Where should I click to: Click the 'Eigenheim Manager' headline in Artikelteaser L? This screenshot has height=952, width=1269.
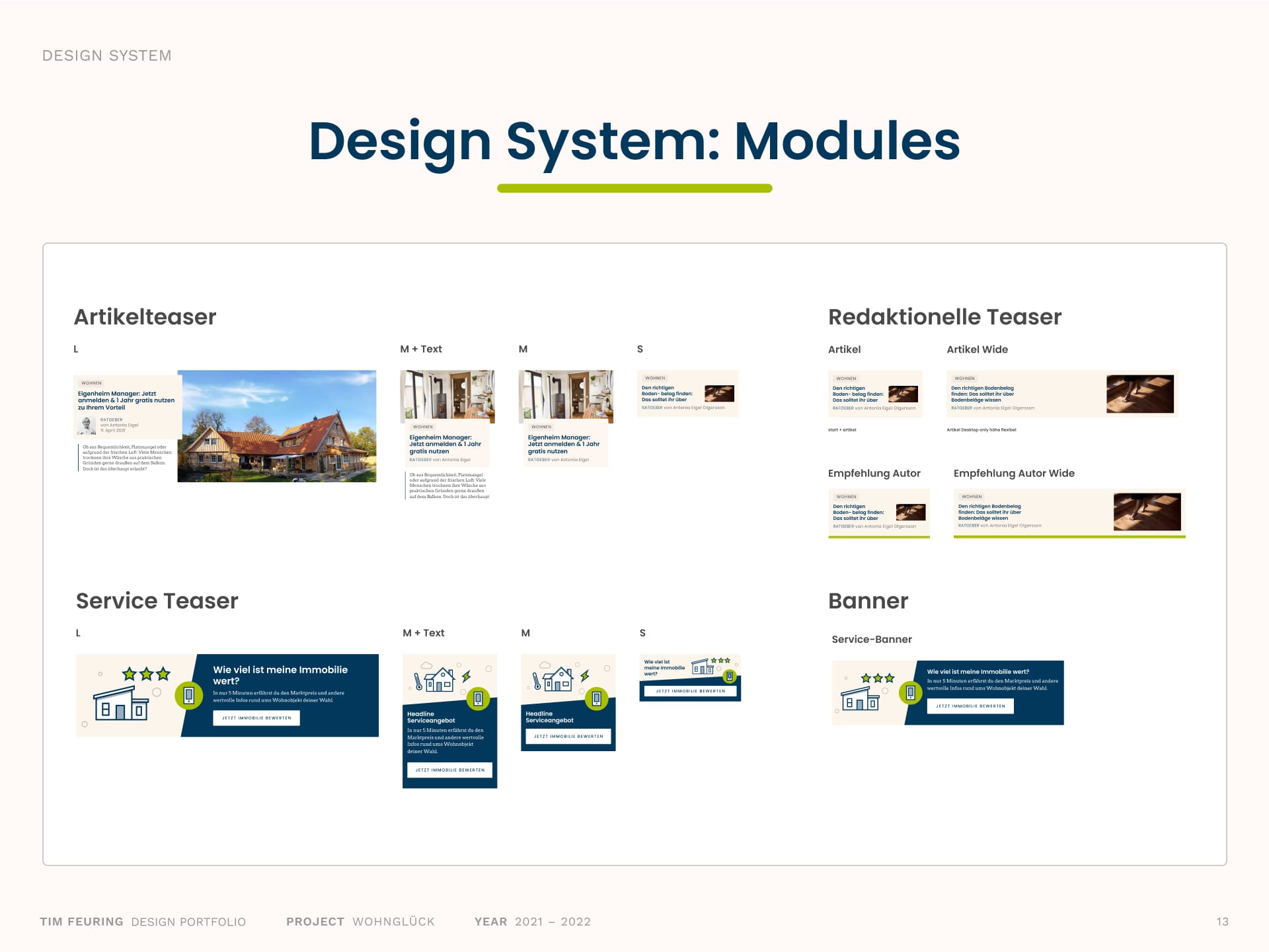126,400
